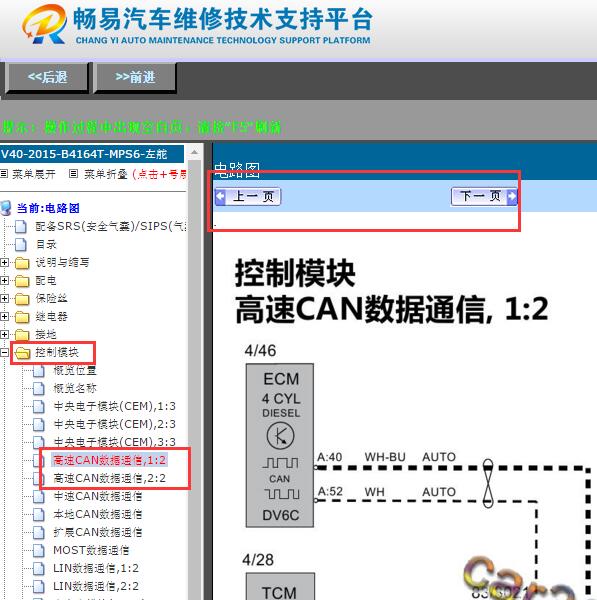Click document icon beside LIN数据通信,2:2
Image resolution: width=597 pixels, height=600 pixels.
click(x=39, y=586)
